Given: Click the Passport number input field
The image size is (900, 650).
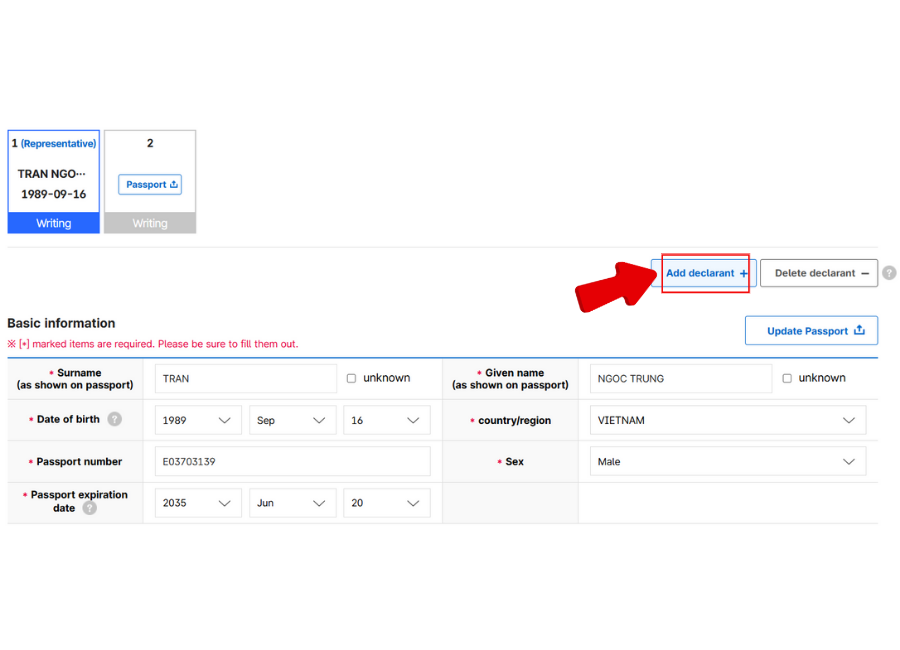Looking at the screenshot, I should (292, 462).
